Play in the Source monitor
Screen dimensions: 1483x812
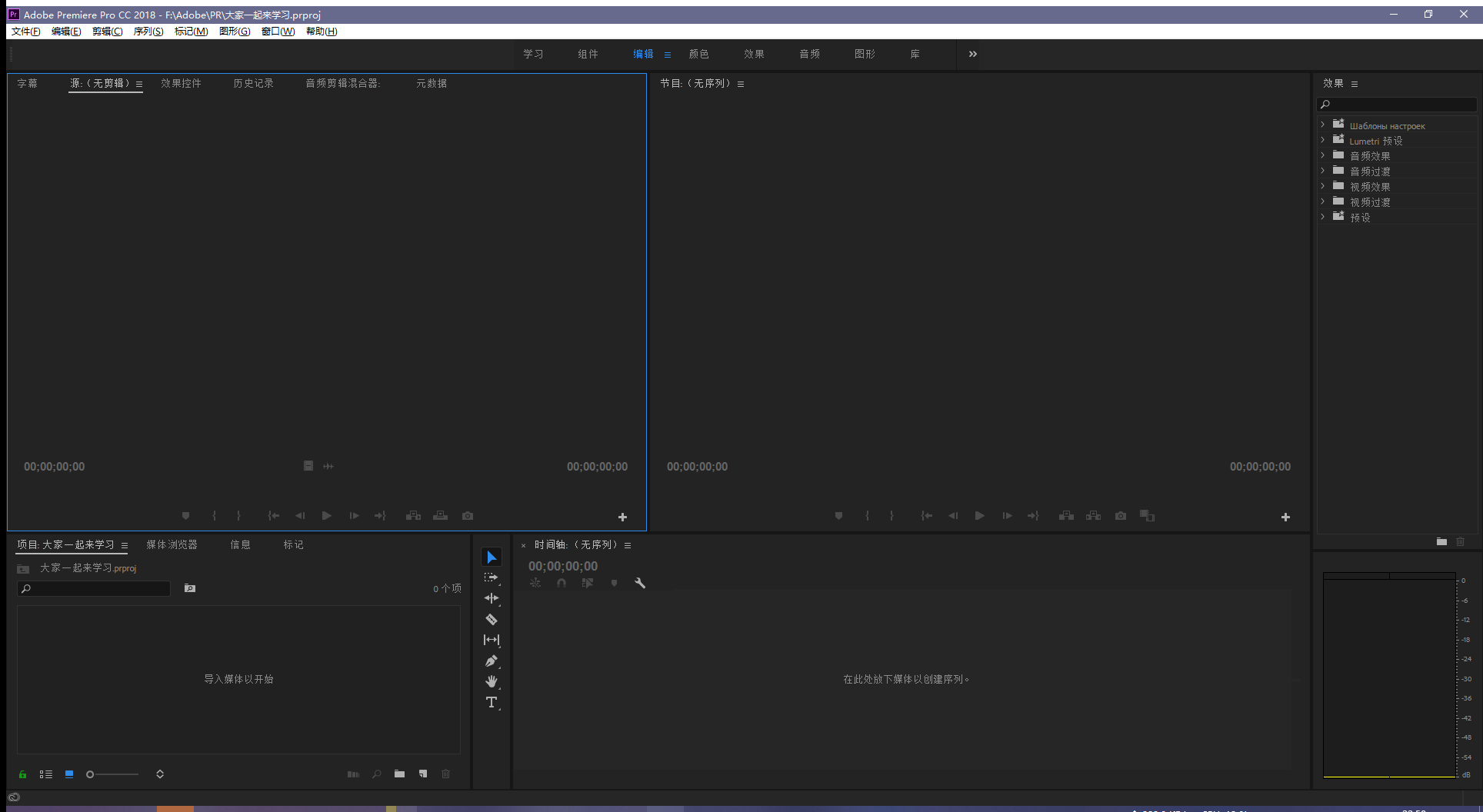tap(327, 516)
